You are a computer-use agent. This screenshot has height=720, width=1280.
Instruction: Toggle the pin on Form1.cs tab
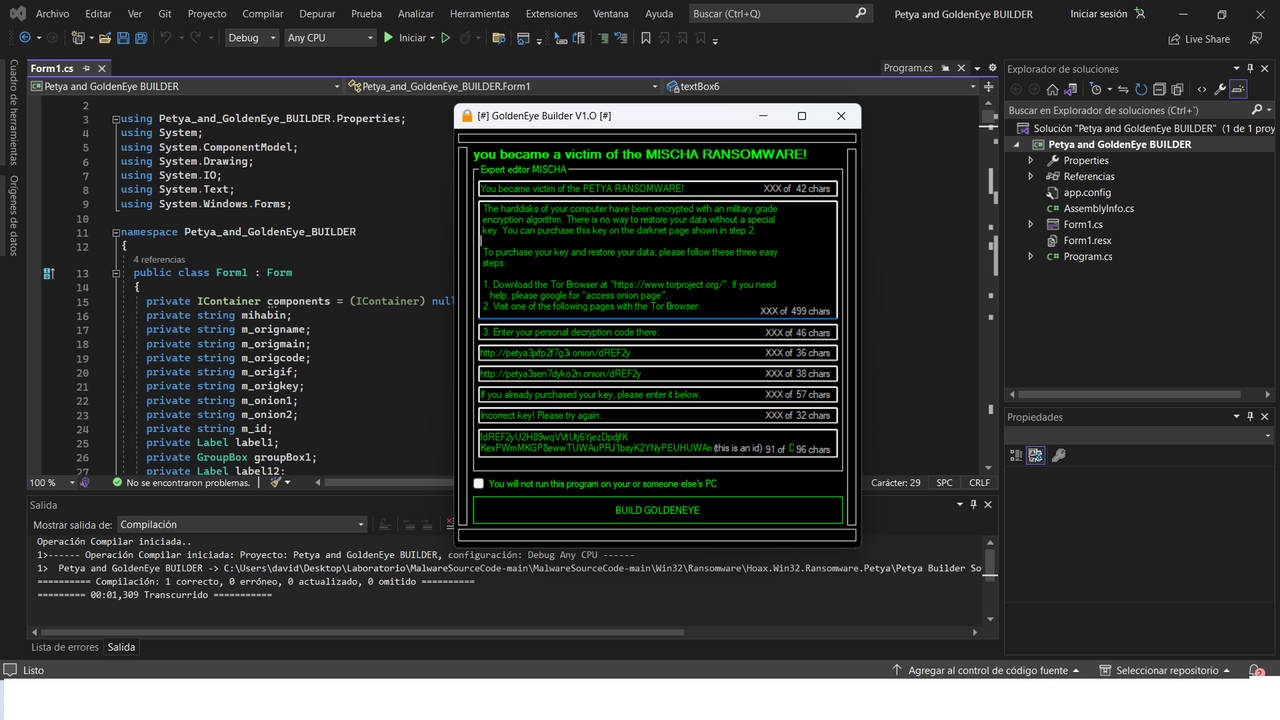click(x=87, y=68)
